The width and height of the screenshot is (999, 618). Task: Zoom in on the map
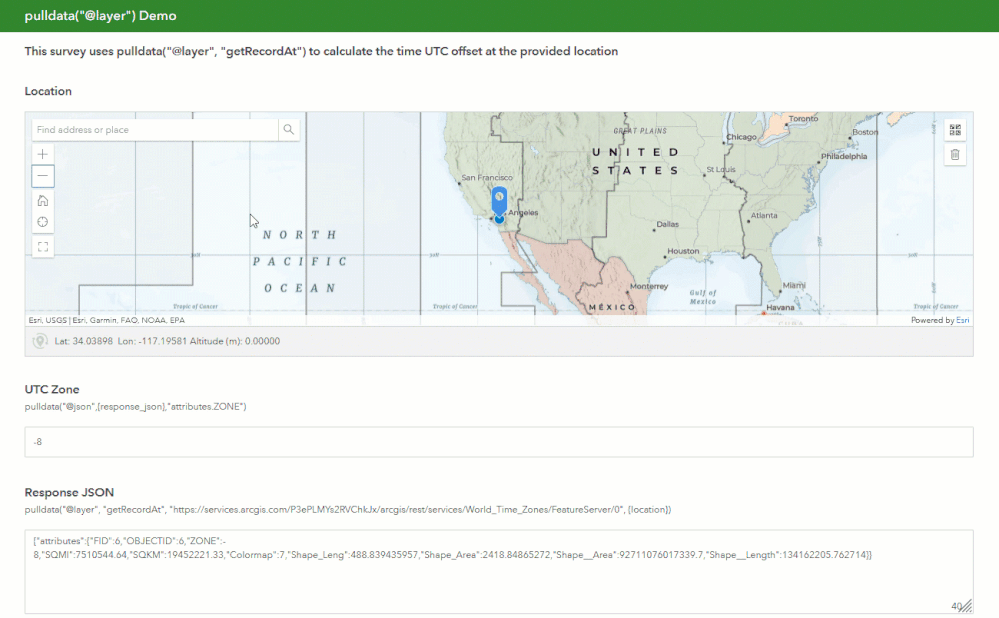43,154
